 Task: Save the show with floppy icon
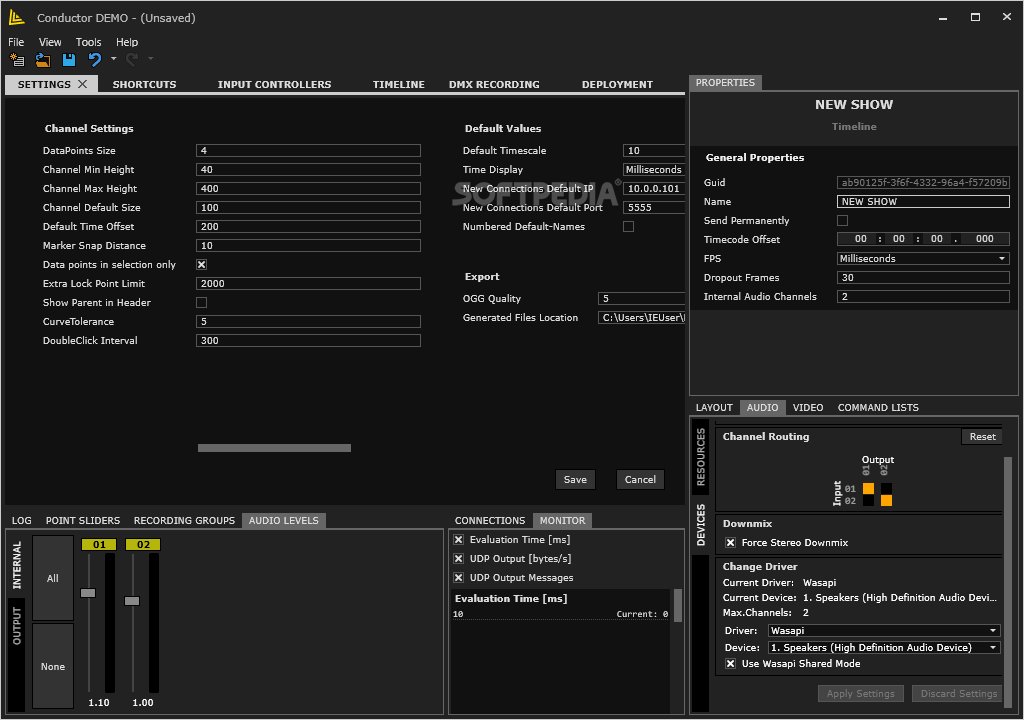(x=69, y=60)
